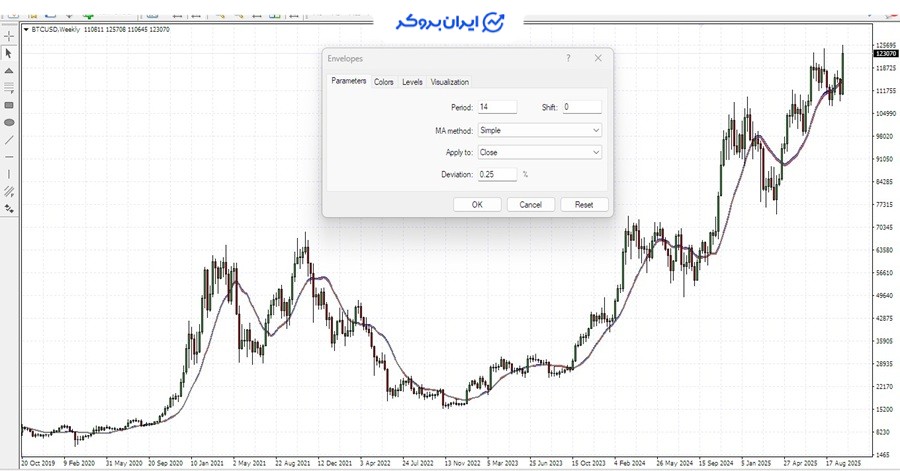Switch to the Colors tab
The width and height of the screenshot is (900, 471).
(x=384, y=82)
